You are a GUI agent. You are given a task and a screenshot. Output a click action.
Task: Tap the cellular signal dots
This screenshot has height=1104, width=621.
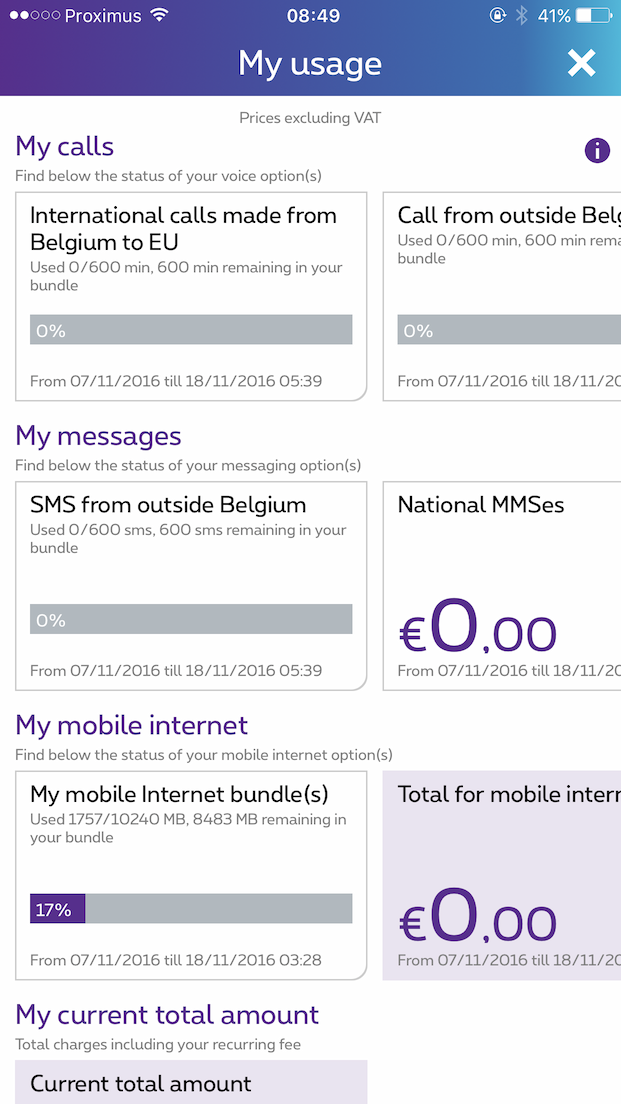pos(33,16)
